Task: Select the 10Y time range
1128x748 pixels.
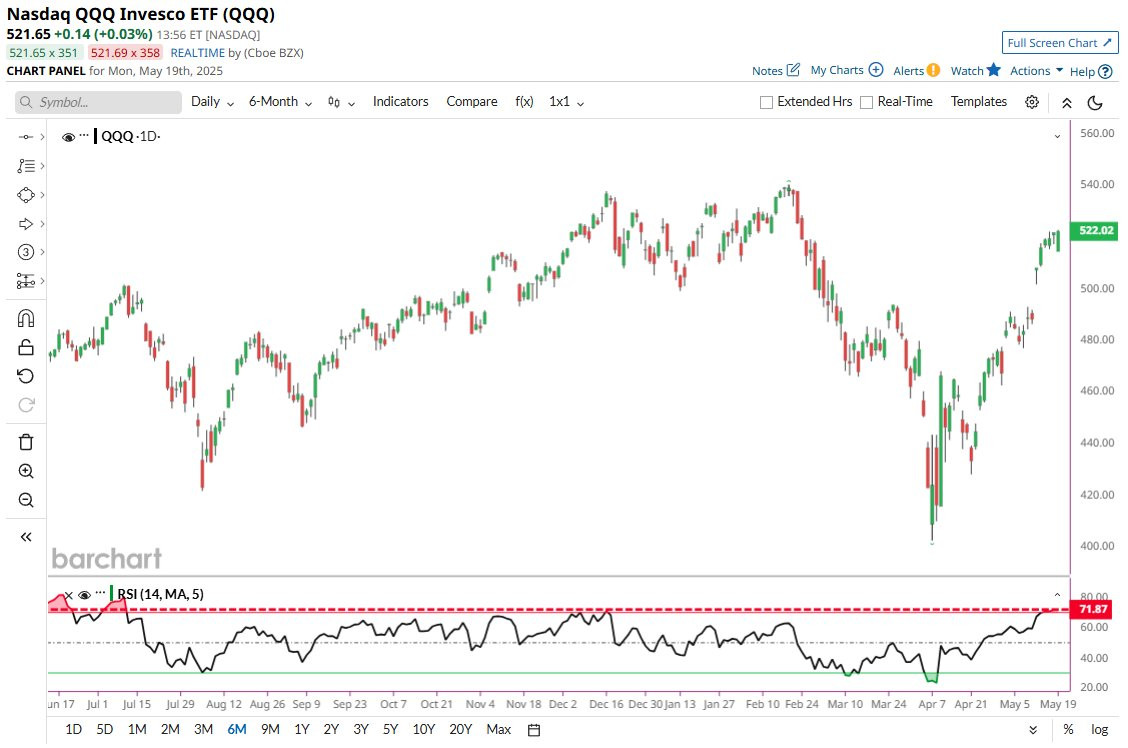Action: 424,729
